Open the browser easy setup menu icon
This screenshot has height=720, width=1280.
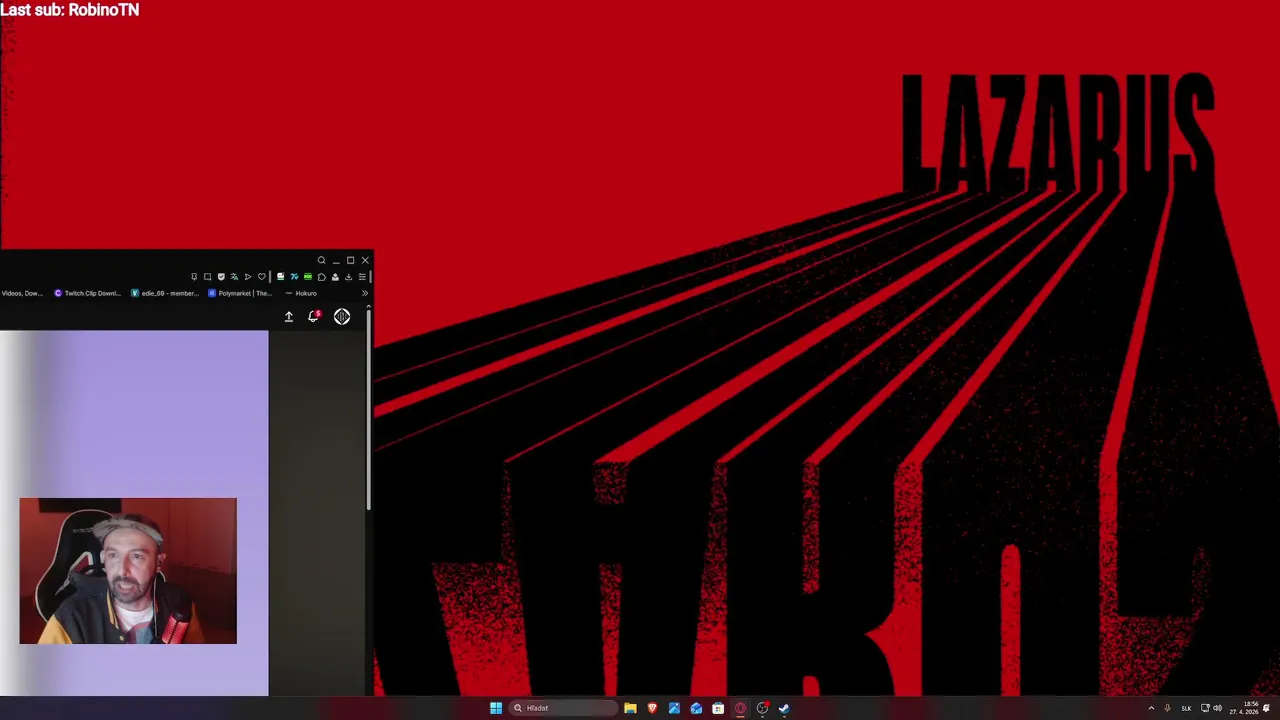(x=362, y=277)
